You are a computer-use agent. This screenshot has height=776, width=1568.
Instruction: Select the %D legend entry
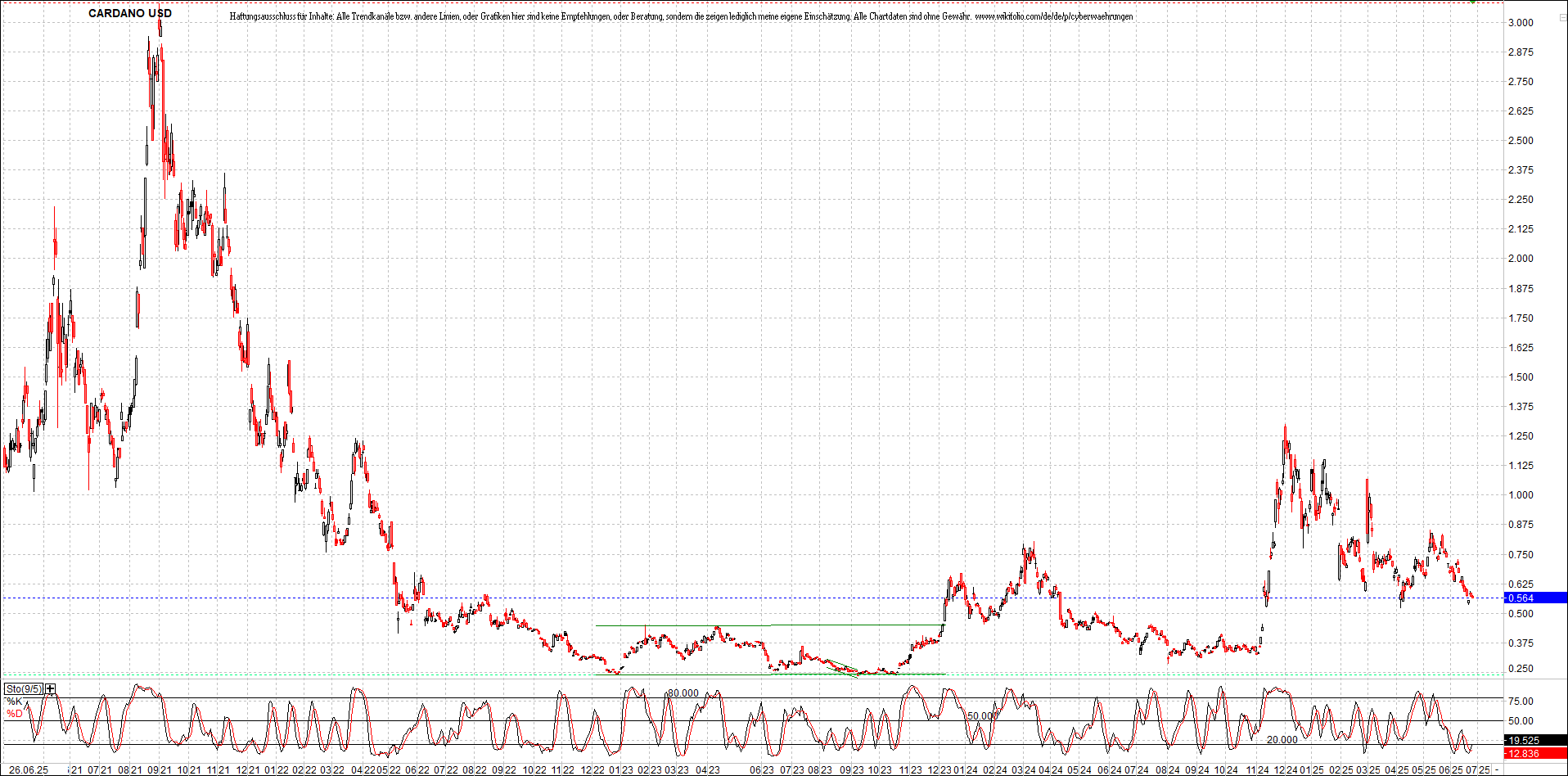click(14, 712)
